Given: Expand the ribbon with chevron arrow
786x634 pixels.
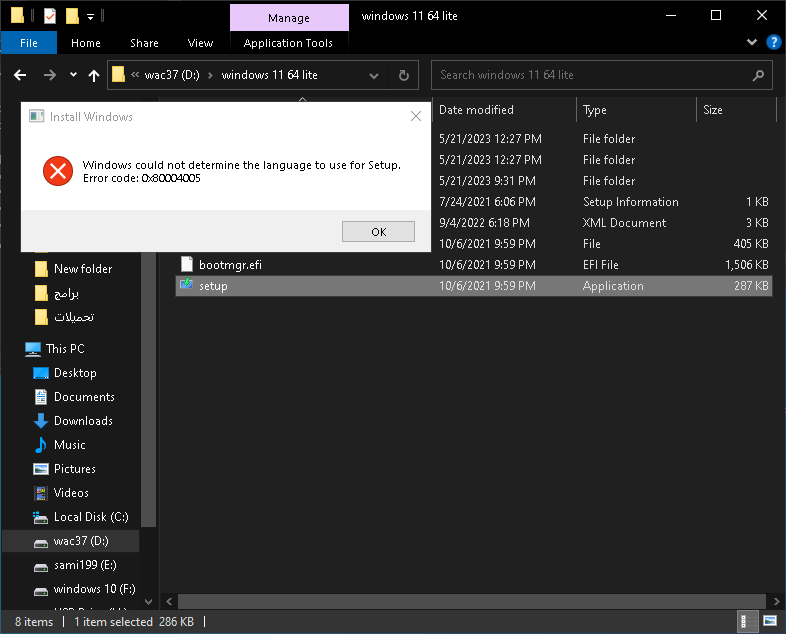Looking at the screenshot, I should pyautogui.click(x=751, y=43).
